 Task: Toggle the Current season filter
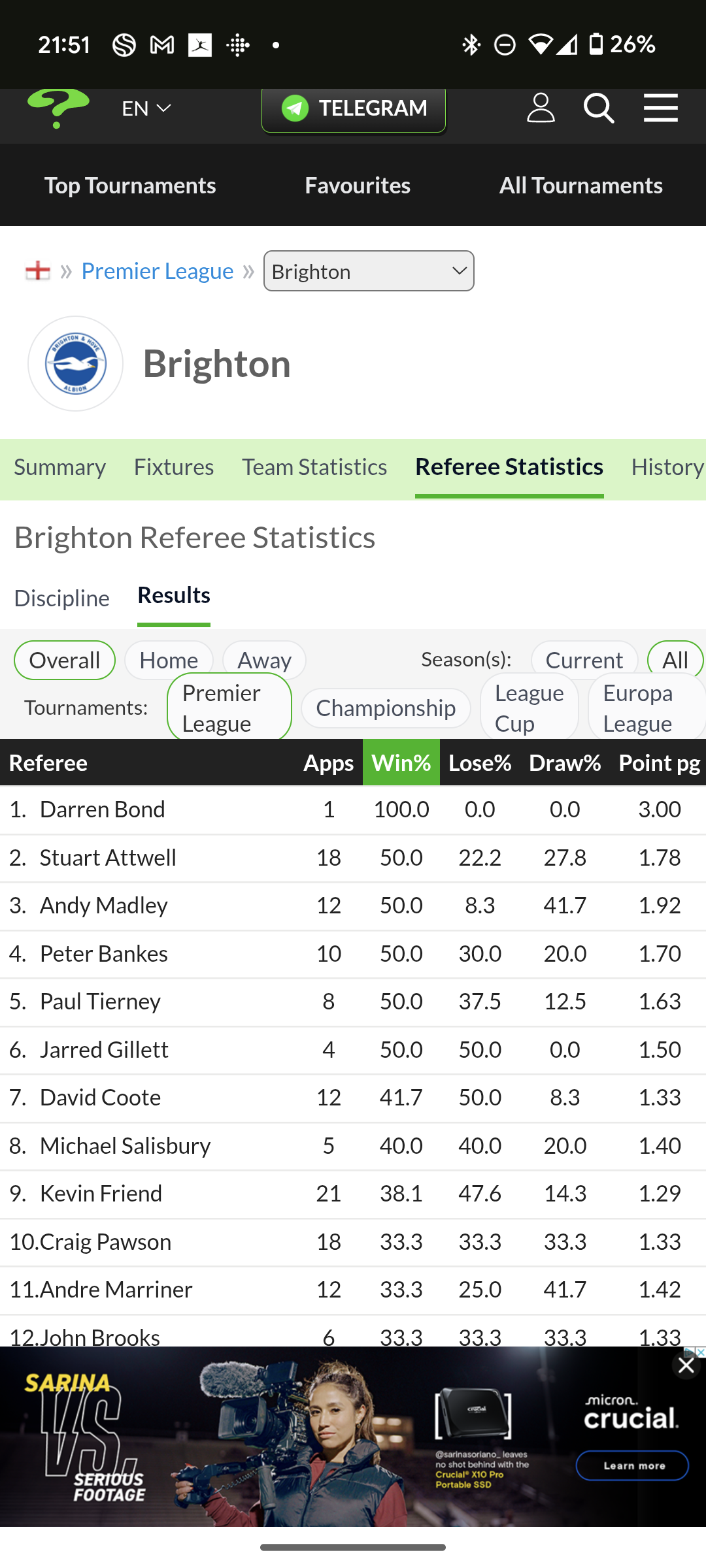click(x=584, y=660)
